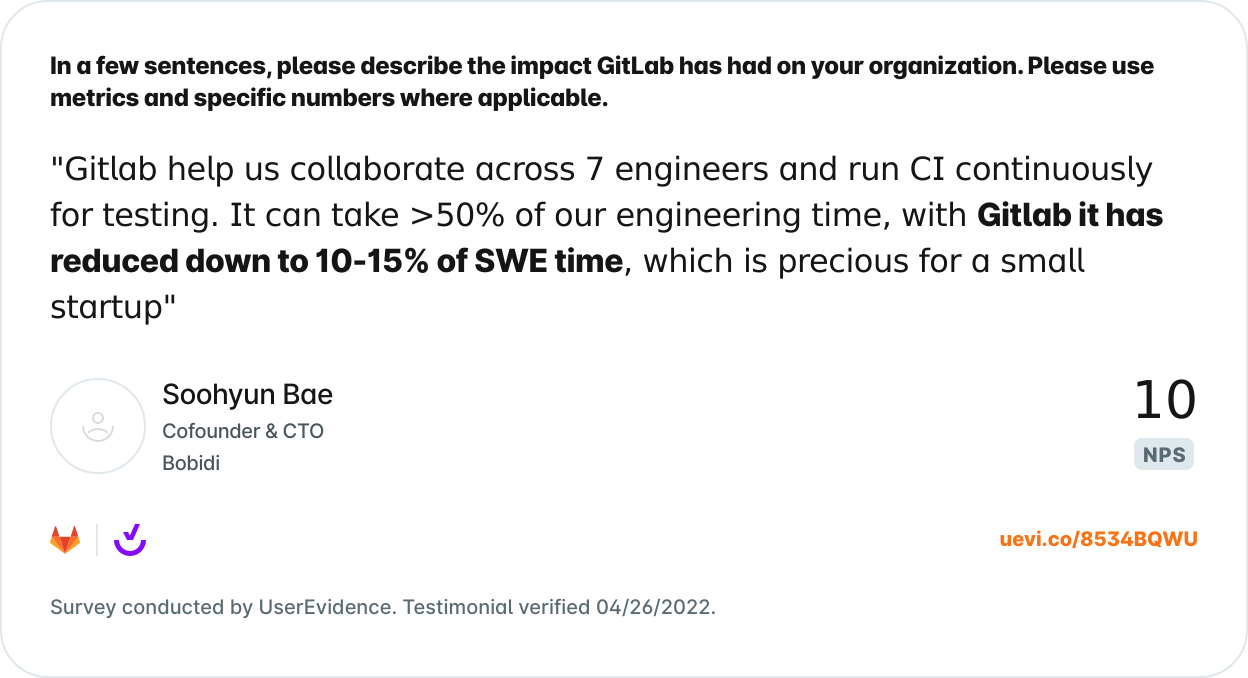This screenshot has width=1248, height=678.
Task: Click the gray NPS badge
Action: tap(1165, 455)
